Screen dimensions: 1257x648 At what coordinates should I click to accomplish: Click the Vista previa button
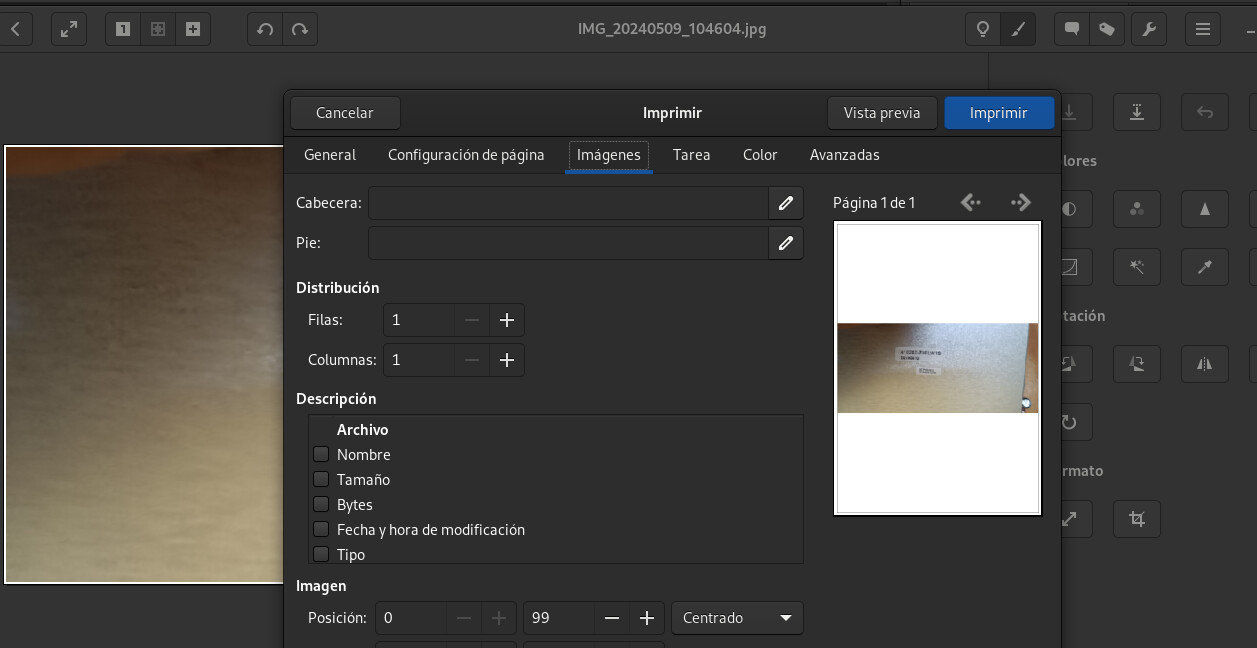(x=882, y=113)
